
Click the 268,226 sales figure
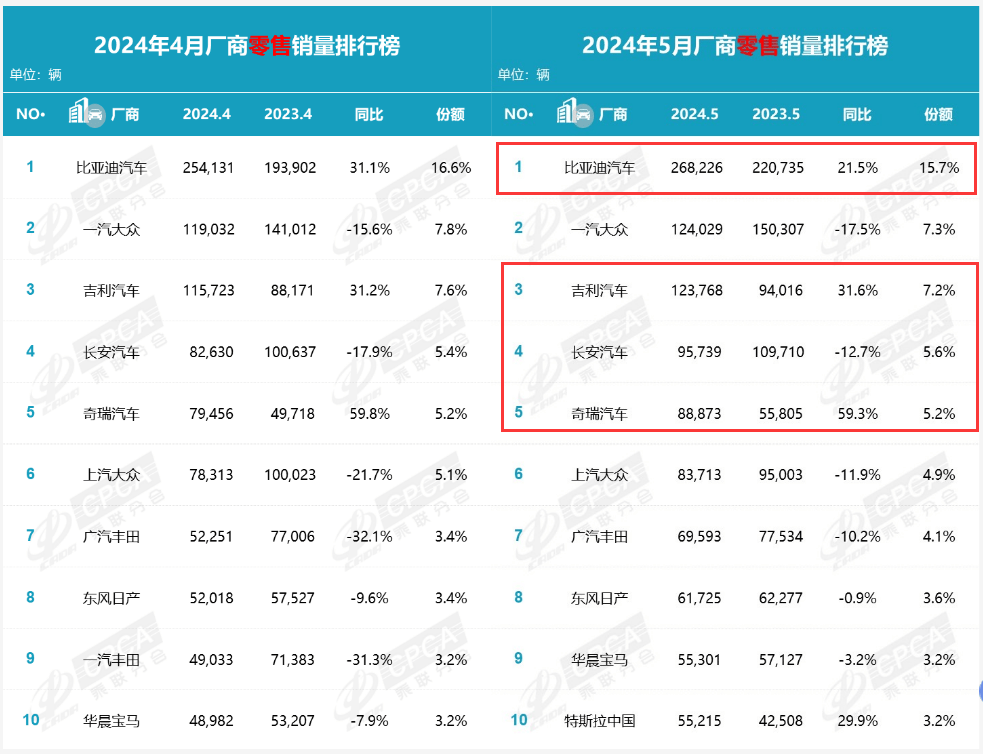695,168
